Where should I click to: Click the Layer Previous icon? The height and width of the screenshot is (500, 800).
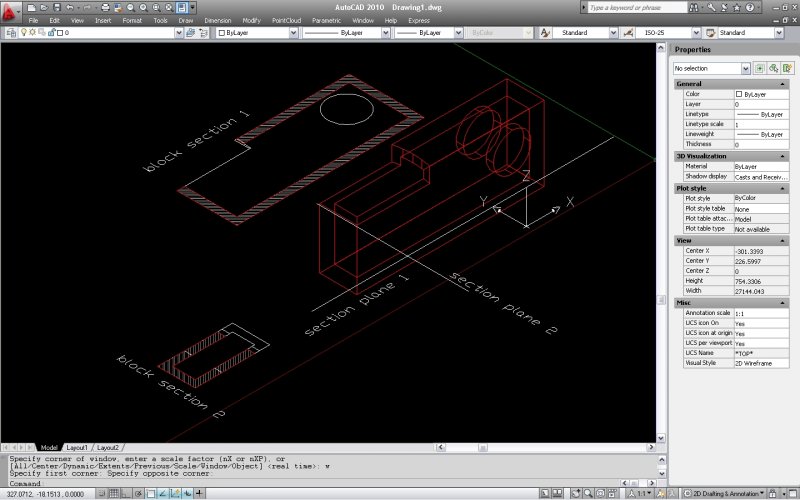pos(204,33)
